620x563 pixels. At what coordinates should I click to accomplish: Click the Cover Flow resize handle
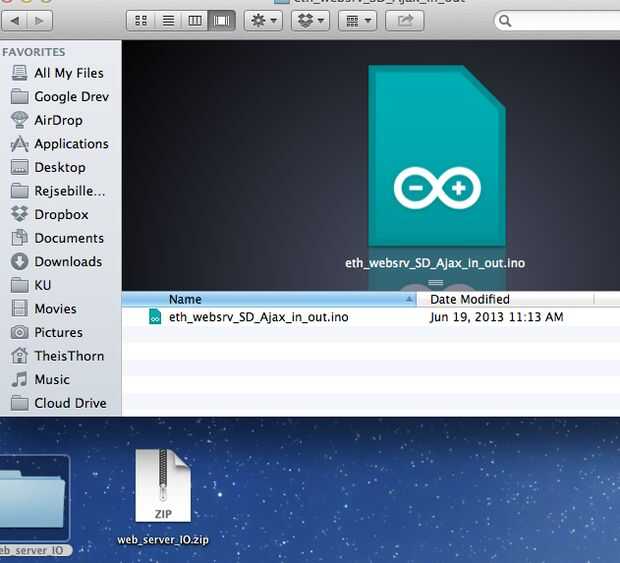(x=435, y=282)
